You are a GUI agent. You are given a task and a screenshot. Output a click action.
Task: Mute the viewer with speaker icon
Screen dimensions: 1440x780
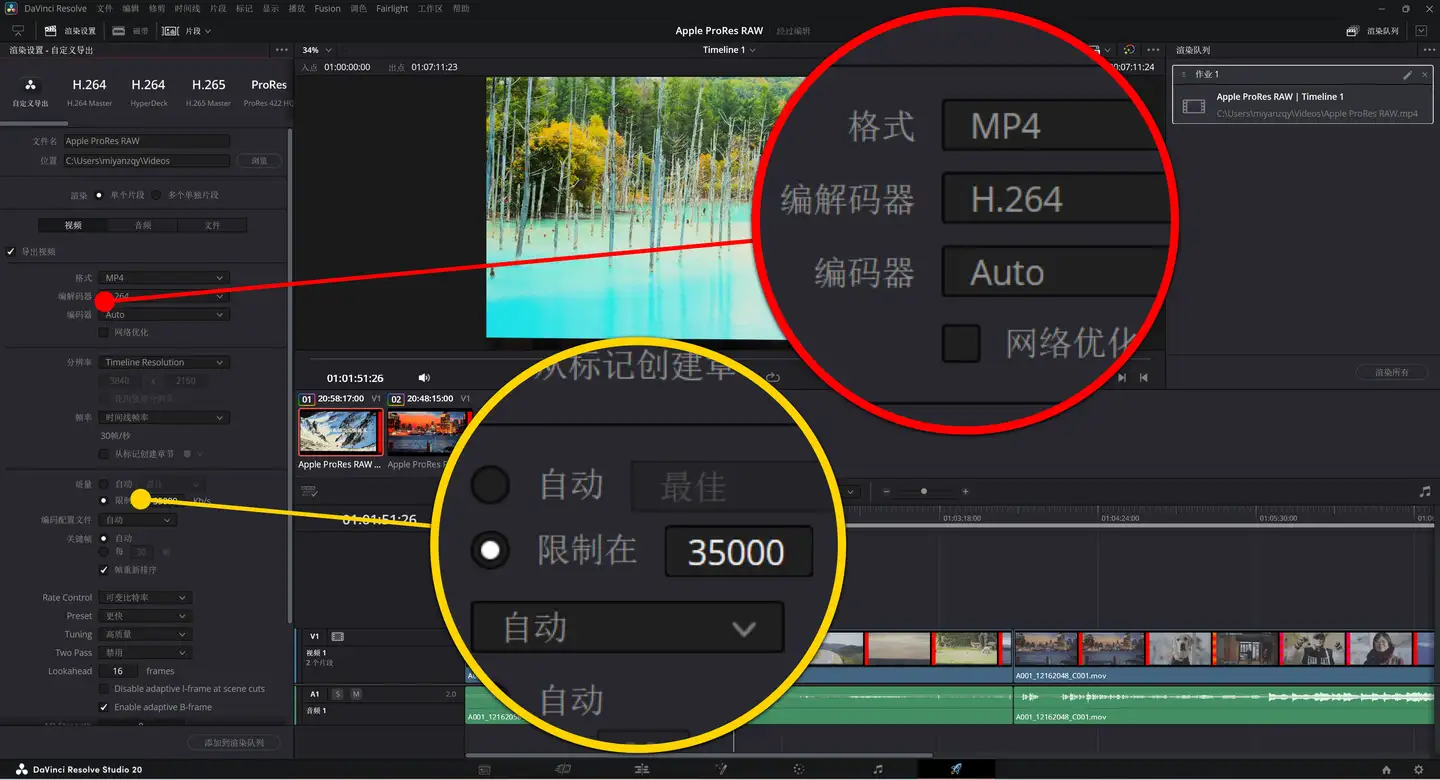coord(424,378)
